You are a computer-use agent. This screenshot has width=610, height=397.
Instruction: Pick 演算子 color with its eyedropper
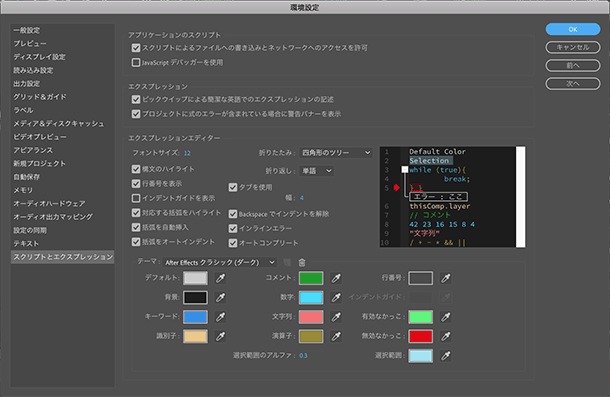(336, 336)
